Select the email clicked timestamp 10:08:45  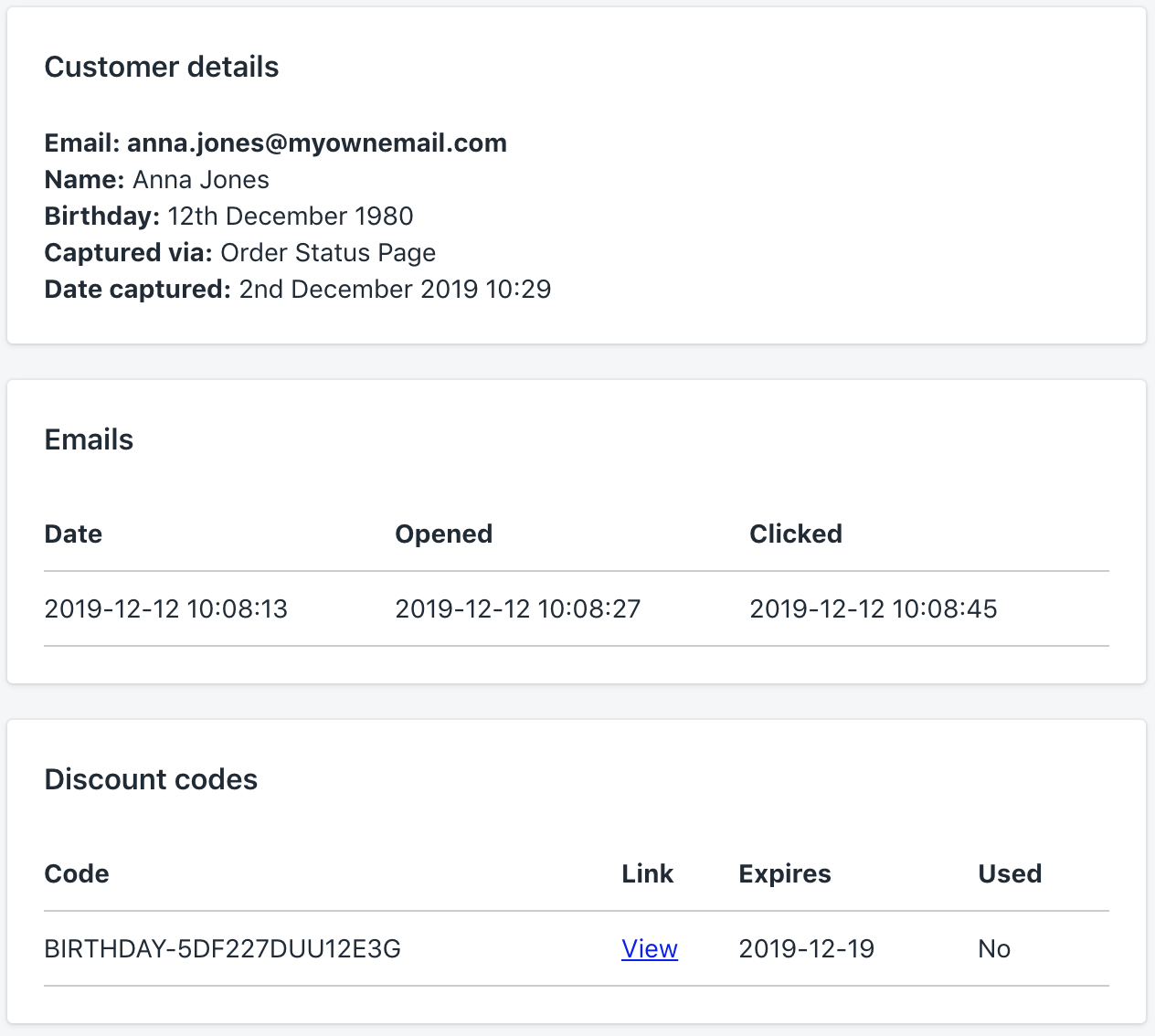[x=873, y=609]
